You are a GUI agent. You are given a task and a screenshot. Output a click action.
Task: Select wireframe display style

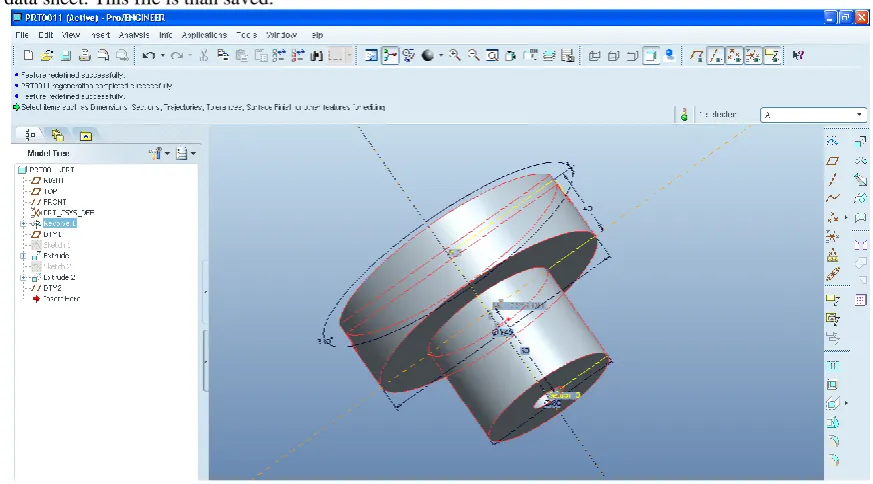click(595, 55)
